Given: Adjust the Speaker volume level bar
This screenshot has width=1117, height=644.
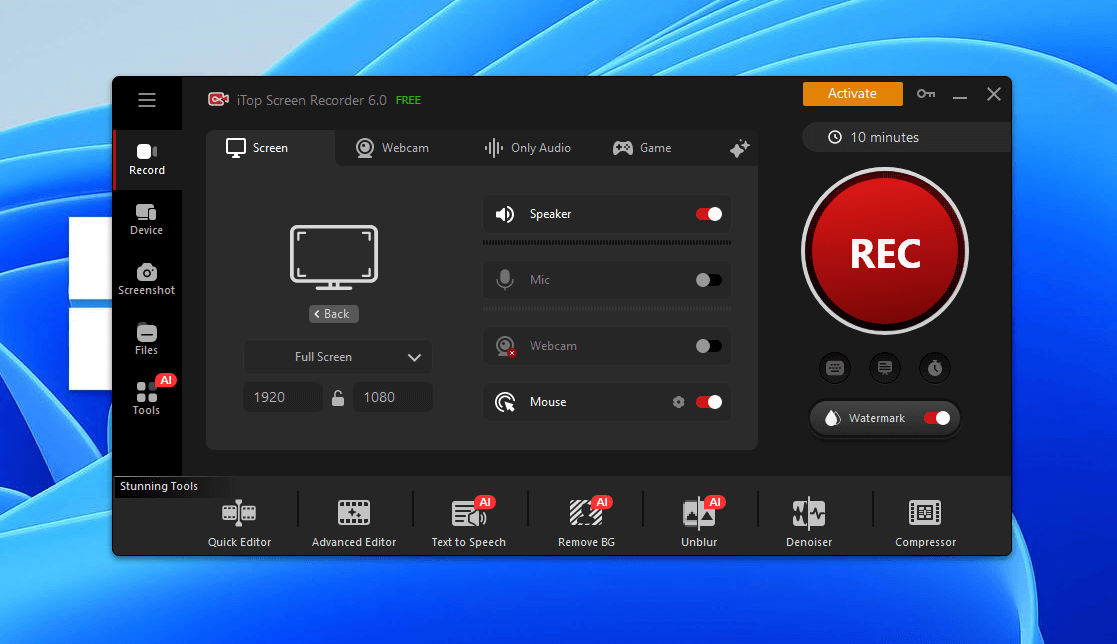Looking at the screenshot, I should click(x=607, y=243).
